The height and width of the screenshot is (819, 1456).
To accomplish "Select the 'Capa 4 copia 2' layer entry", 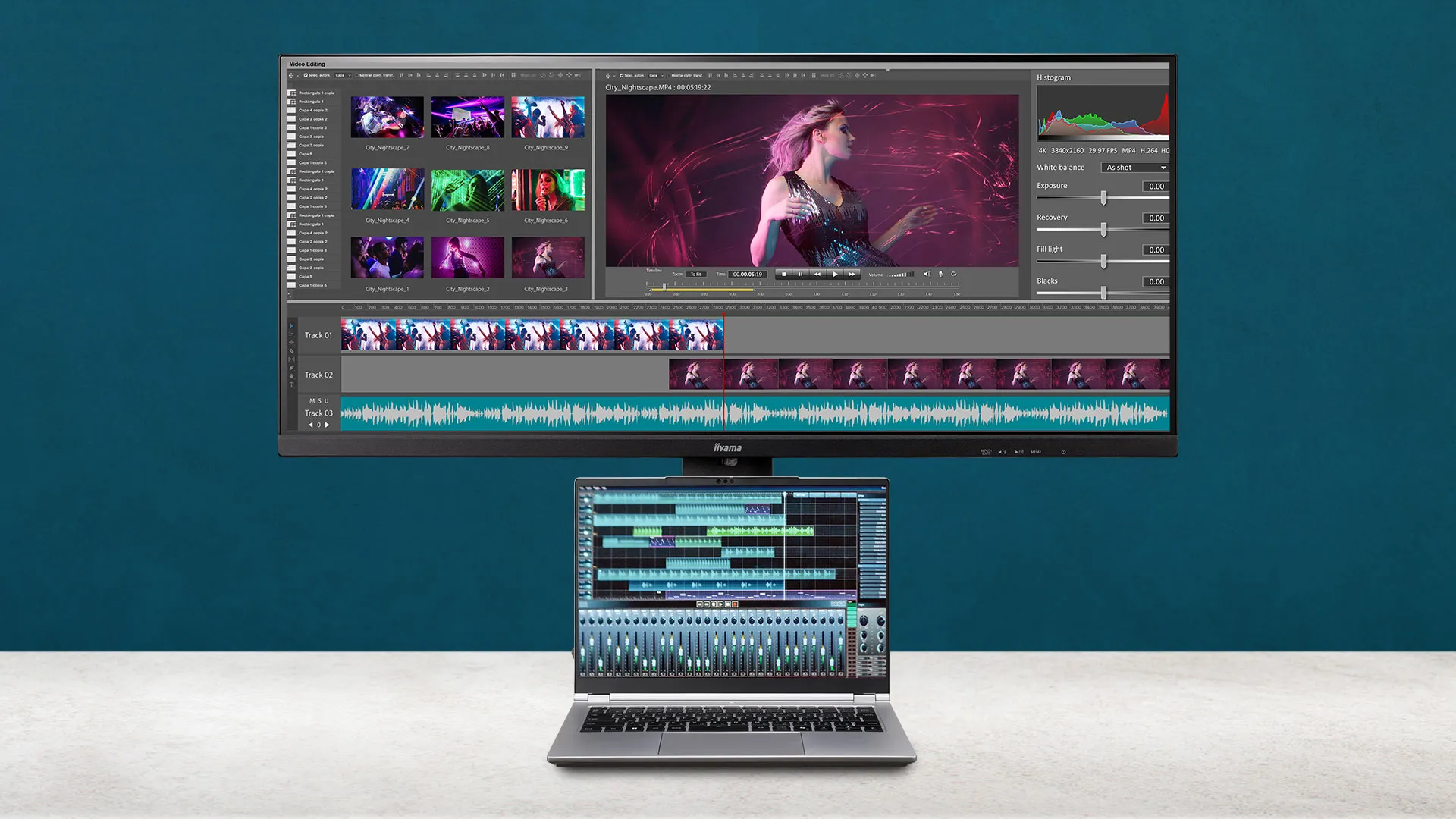I will 313,111.
